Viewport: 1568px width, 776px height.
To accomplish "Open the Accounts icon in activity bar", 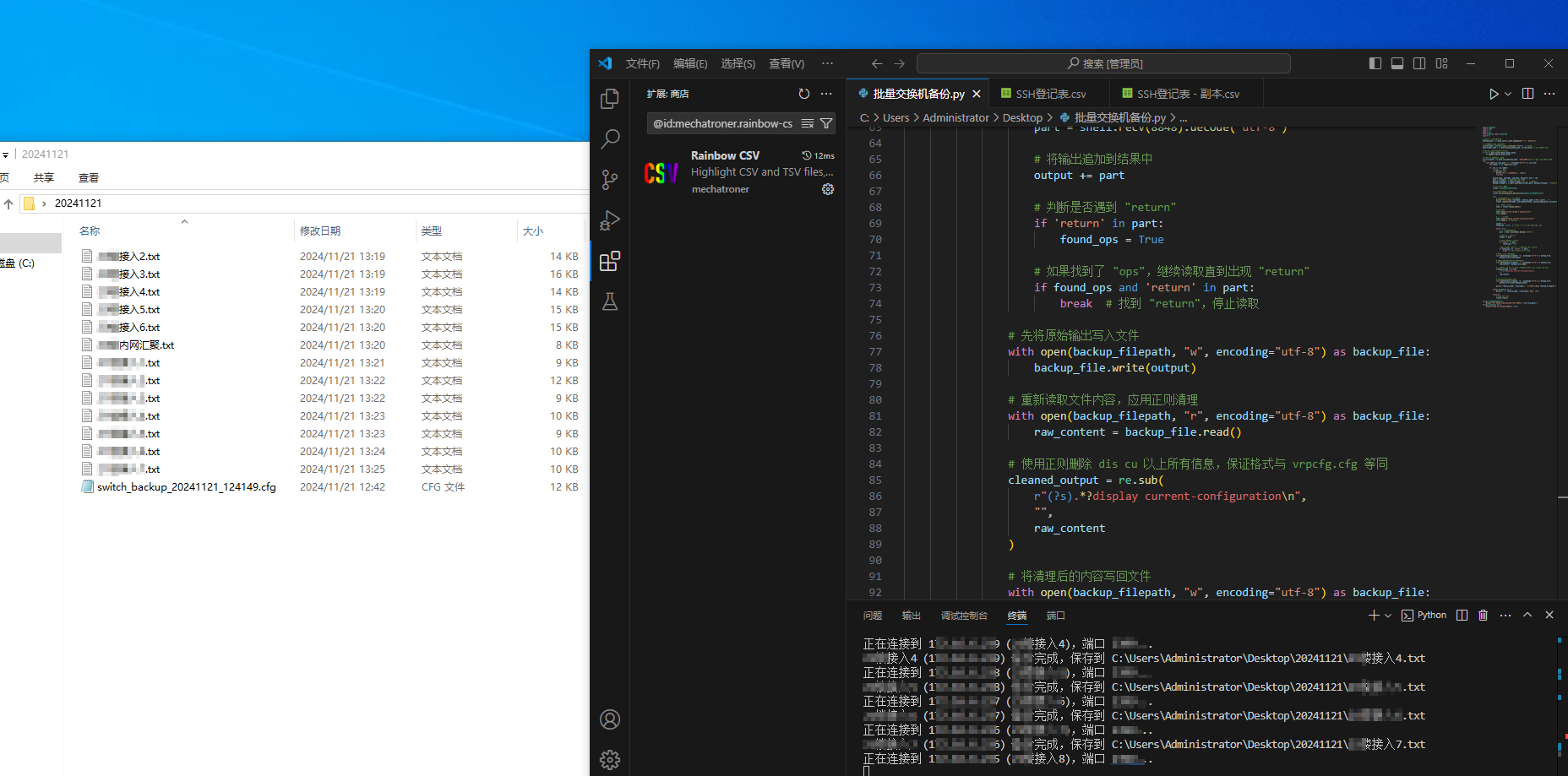I will point(610,719).
